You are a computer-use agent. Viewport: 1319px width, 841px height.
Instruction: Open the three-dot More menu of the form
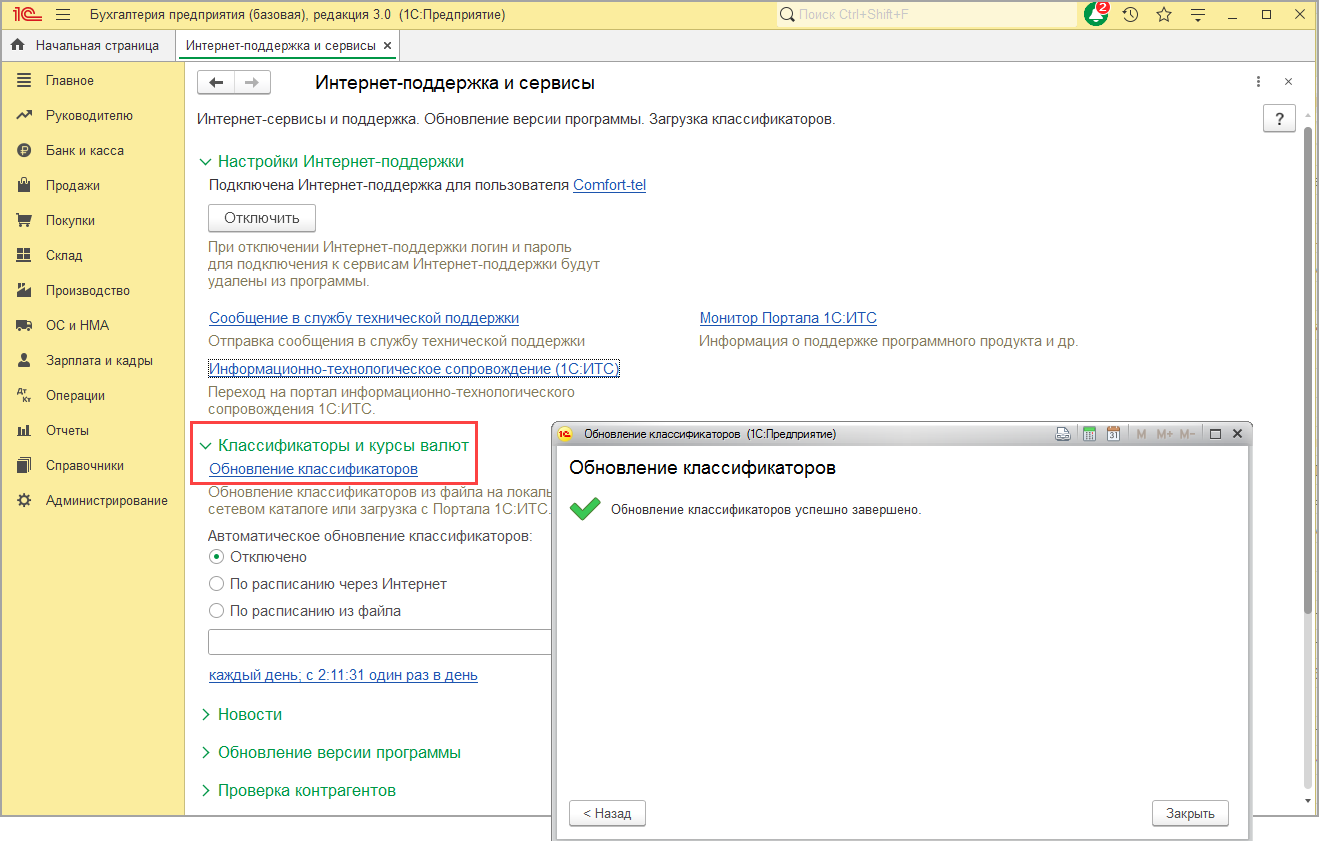[1257, 82]
